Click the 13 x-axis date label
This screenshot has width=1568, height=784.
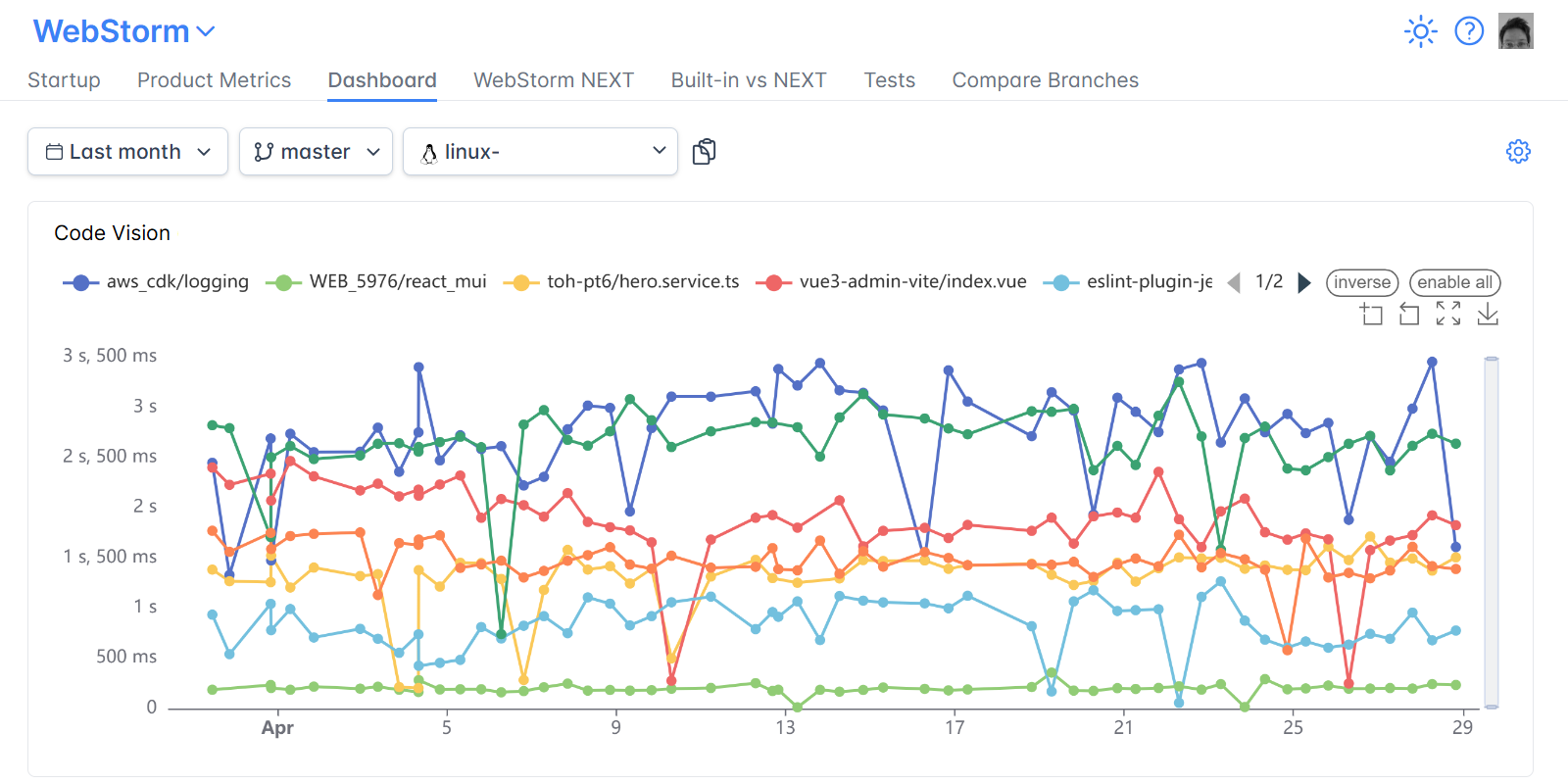pyautogui.click(x=785, y=727)
